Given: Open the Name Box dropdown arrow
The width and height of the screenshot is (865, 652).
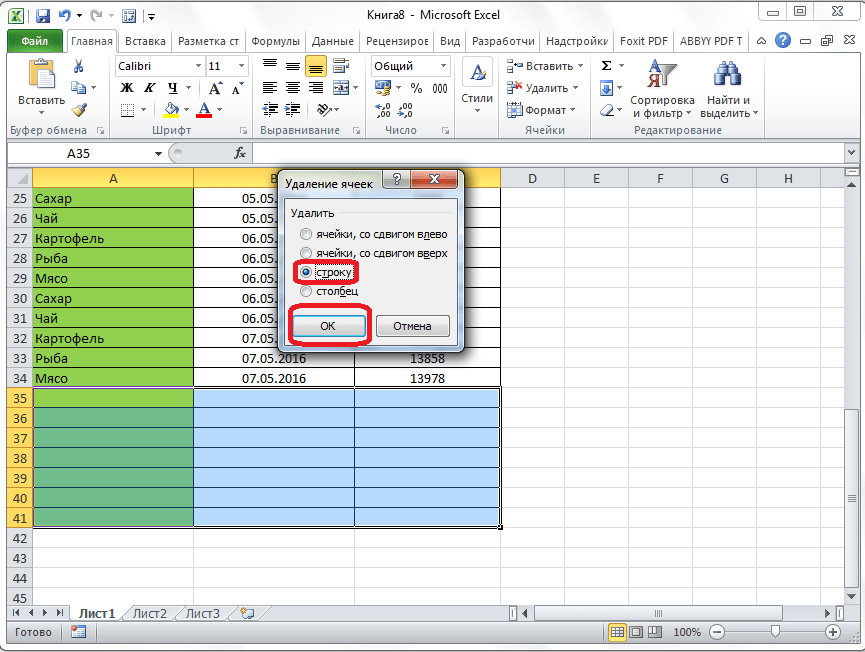Looking at the screenshot, I should coord(158,154).
